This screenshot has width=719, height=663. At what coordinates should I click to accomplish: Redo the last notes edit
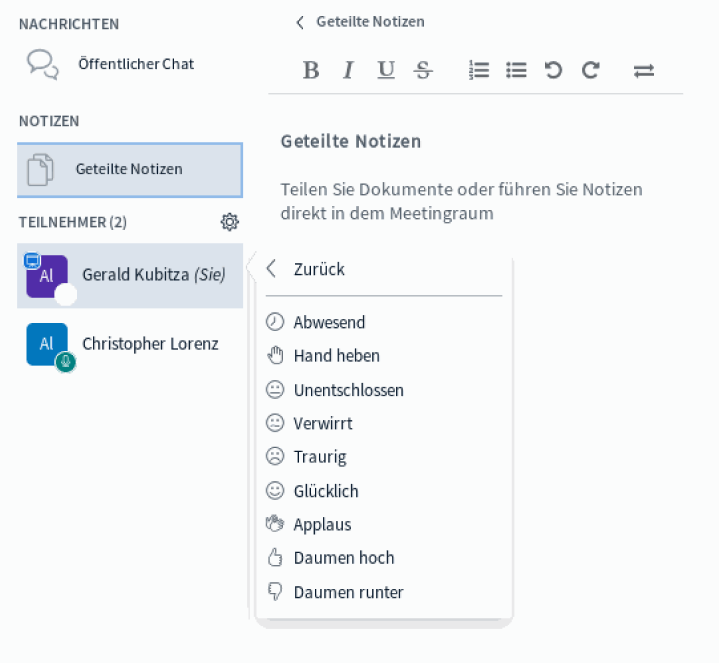591,70
